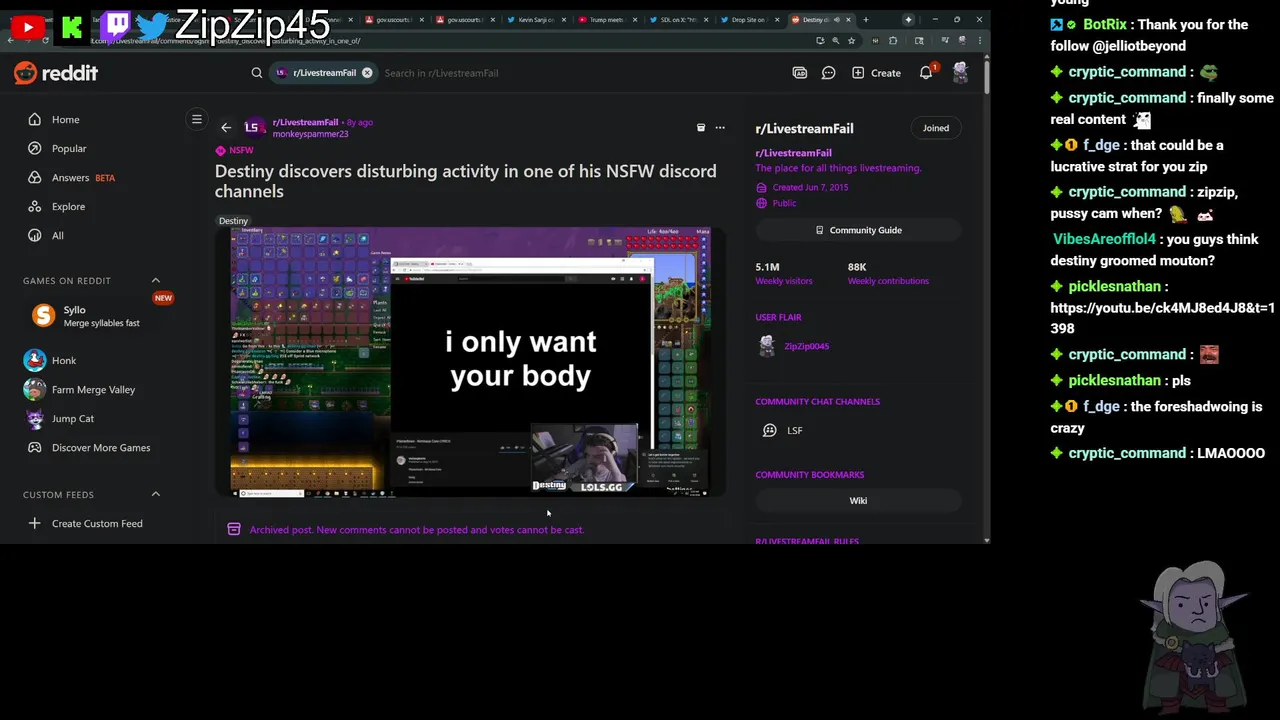
Task: Collapse the Games on Reddit section
Action: 156,281
